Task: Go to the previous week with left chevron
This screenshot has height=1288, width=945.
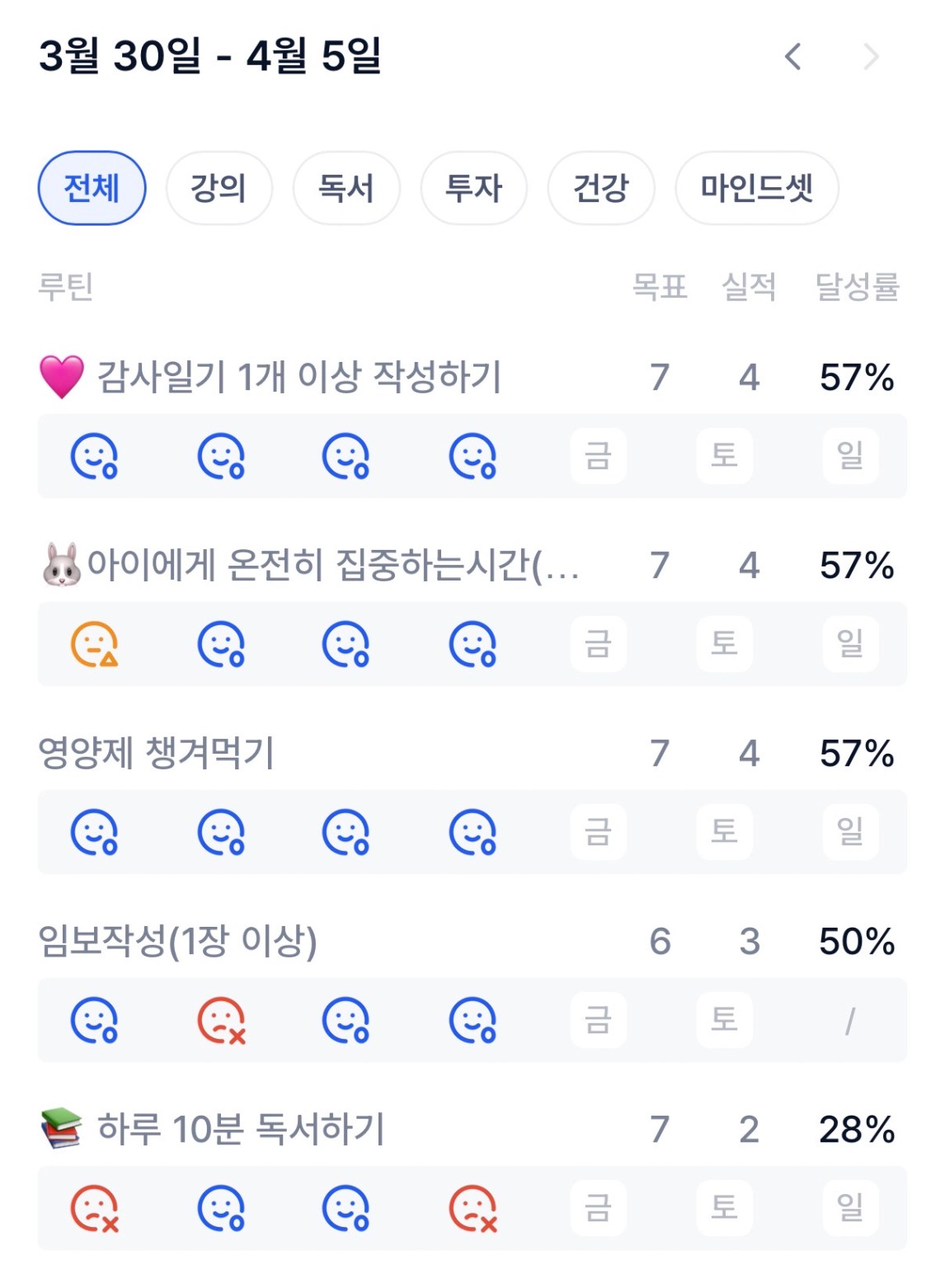Action: 792,57
